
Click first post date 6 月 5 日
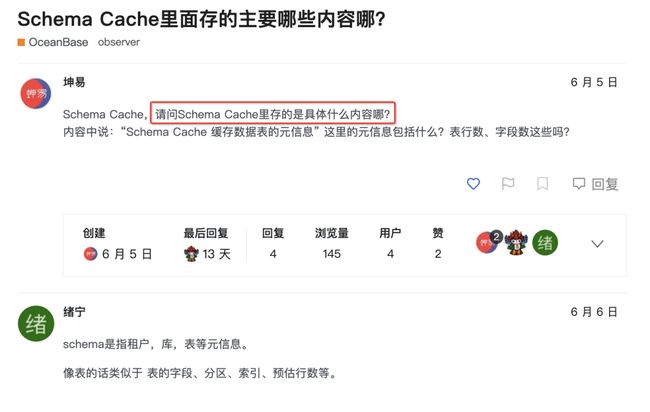[594, 82]
